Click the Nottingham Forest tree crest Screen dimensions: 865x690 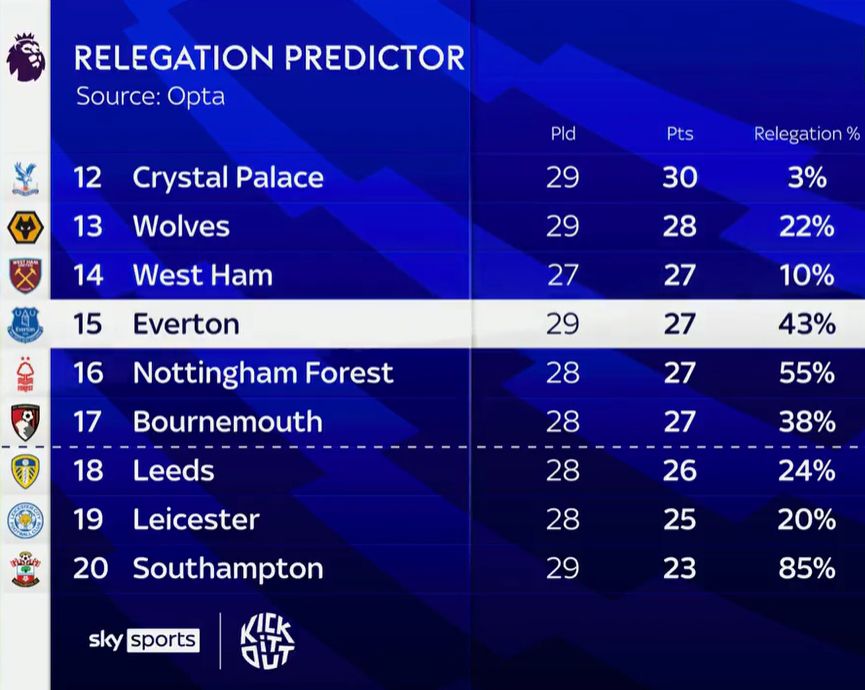pyautogui.click(x=25, y=373)
